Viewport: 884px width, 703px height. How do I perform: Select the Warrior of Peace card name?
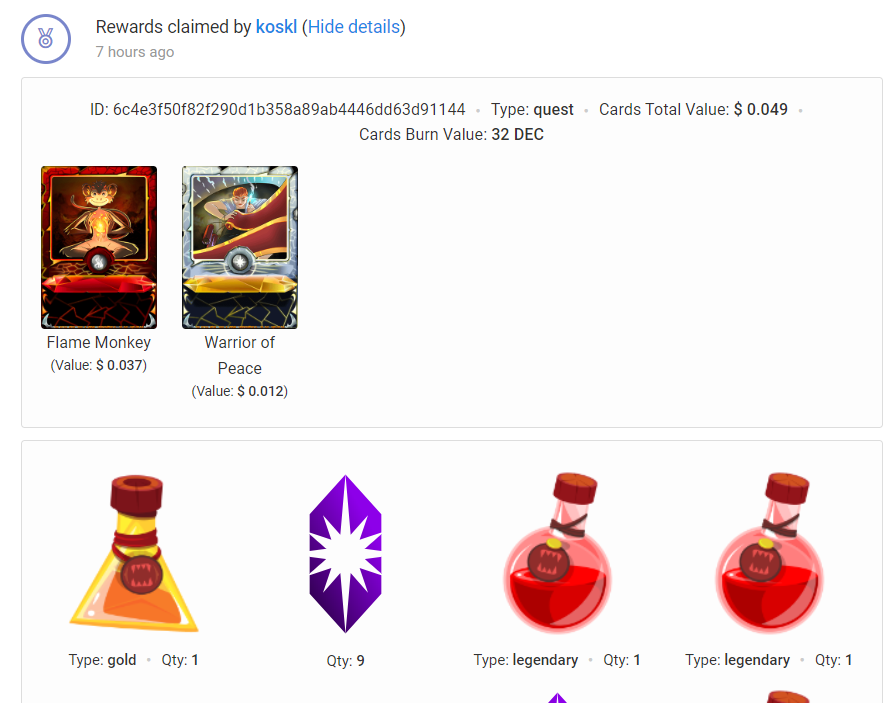pyautogui.click(x=240, y=355)
